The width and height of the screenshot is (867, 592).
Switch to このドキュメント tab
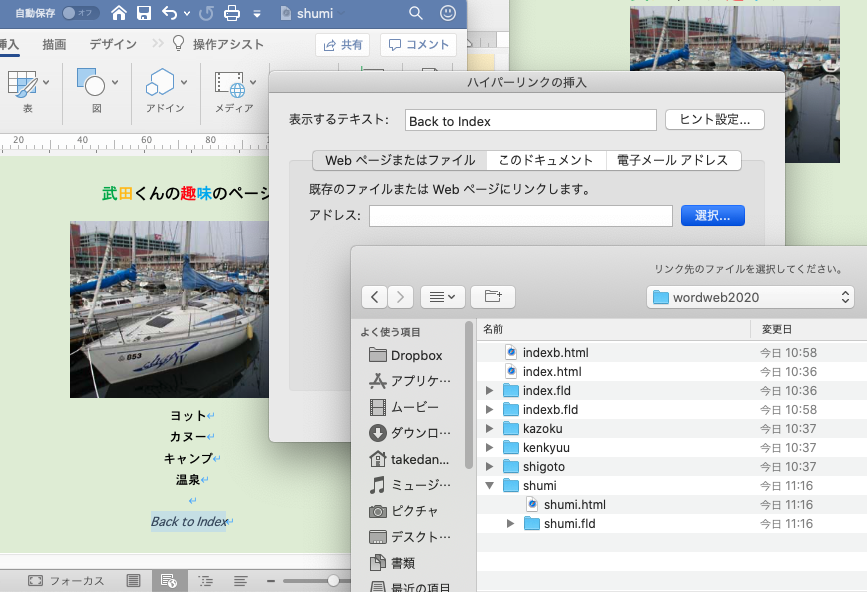point(545,160)
